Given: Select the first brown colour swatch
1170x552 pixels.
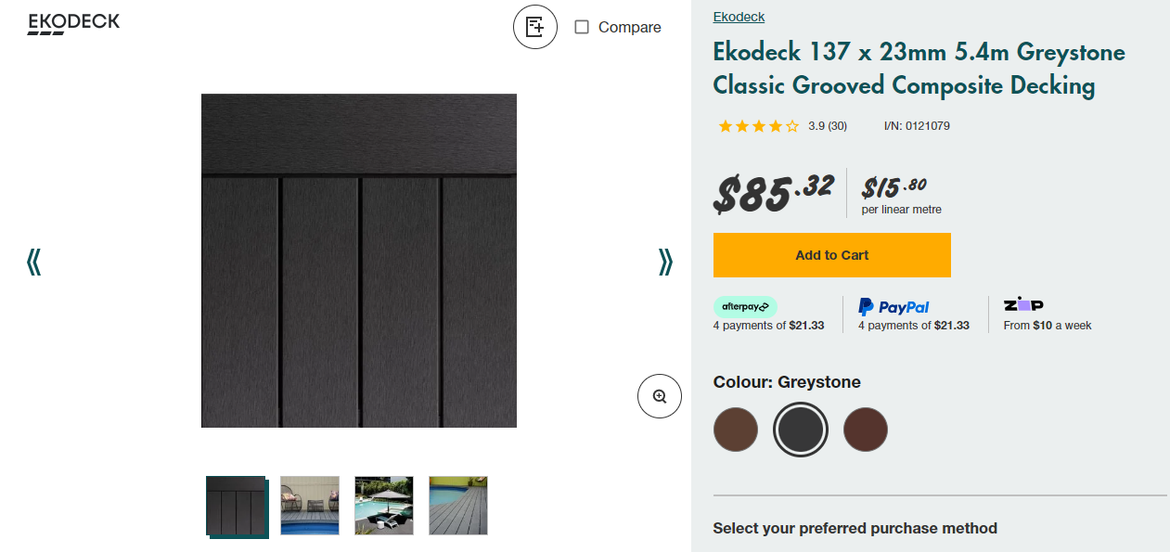Looking at the screenshot, I should tap(735, 430).
